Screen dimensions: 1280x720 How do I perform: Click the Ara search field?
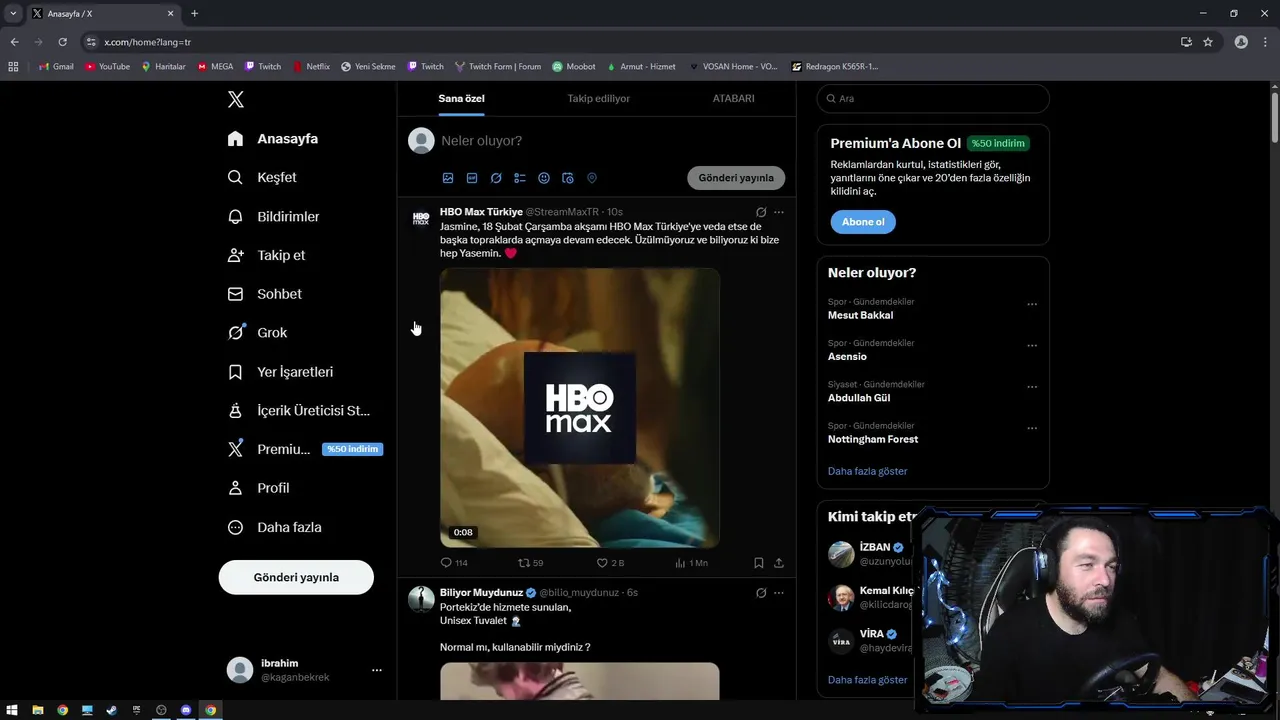pyautogui.click(x=933, y=98)
